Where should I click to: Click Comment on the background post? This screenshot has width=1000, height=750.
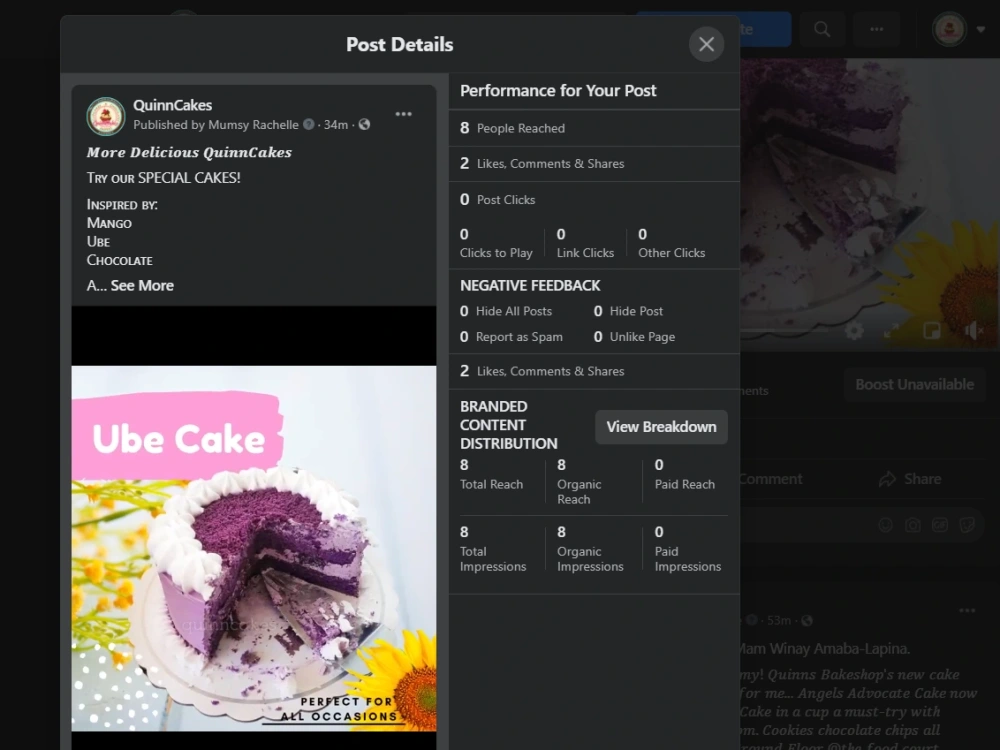point(770,479)
